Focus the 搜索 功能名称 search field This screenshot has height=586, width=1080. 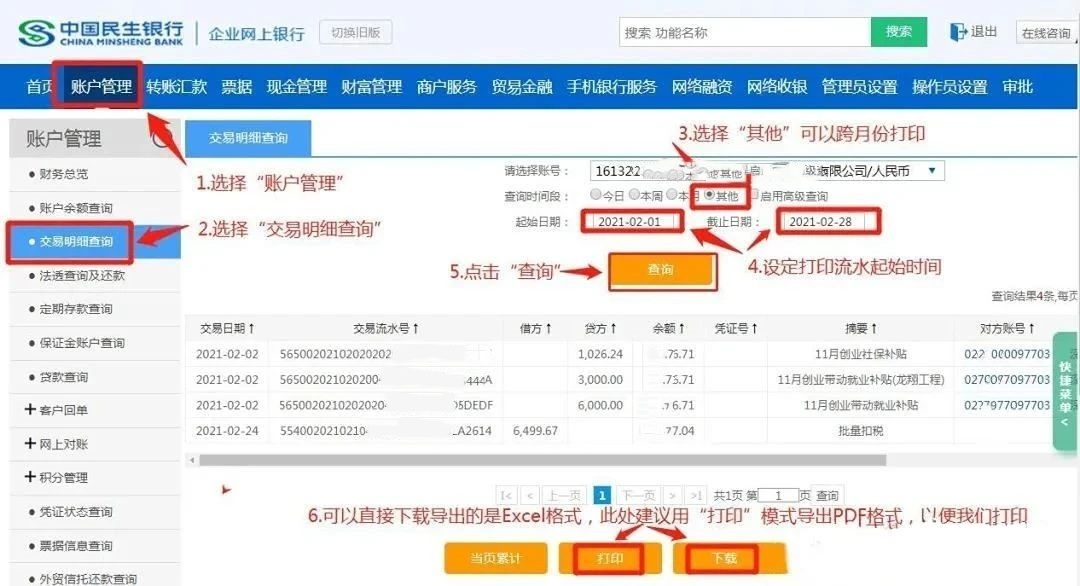click(x=745, y=32)
